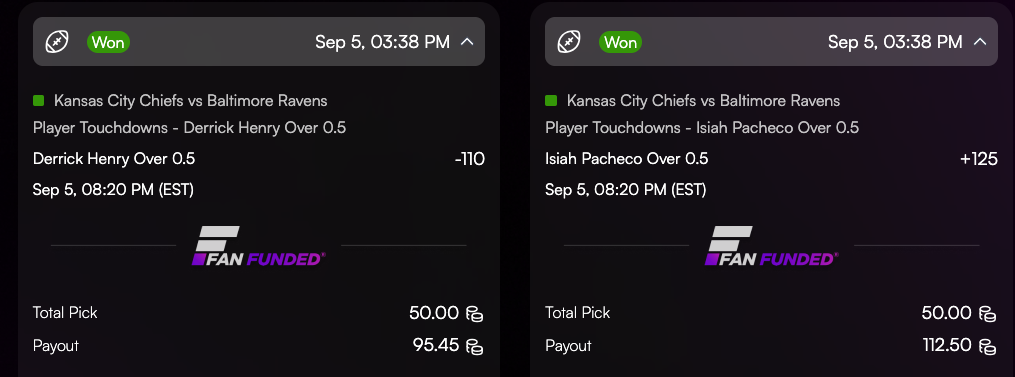
Task: Click the Fan Funded logo in Derrick Henry card
Action: 258,246
